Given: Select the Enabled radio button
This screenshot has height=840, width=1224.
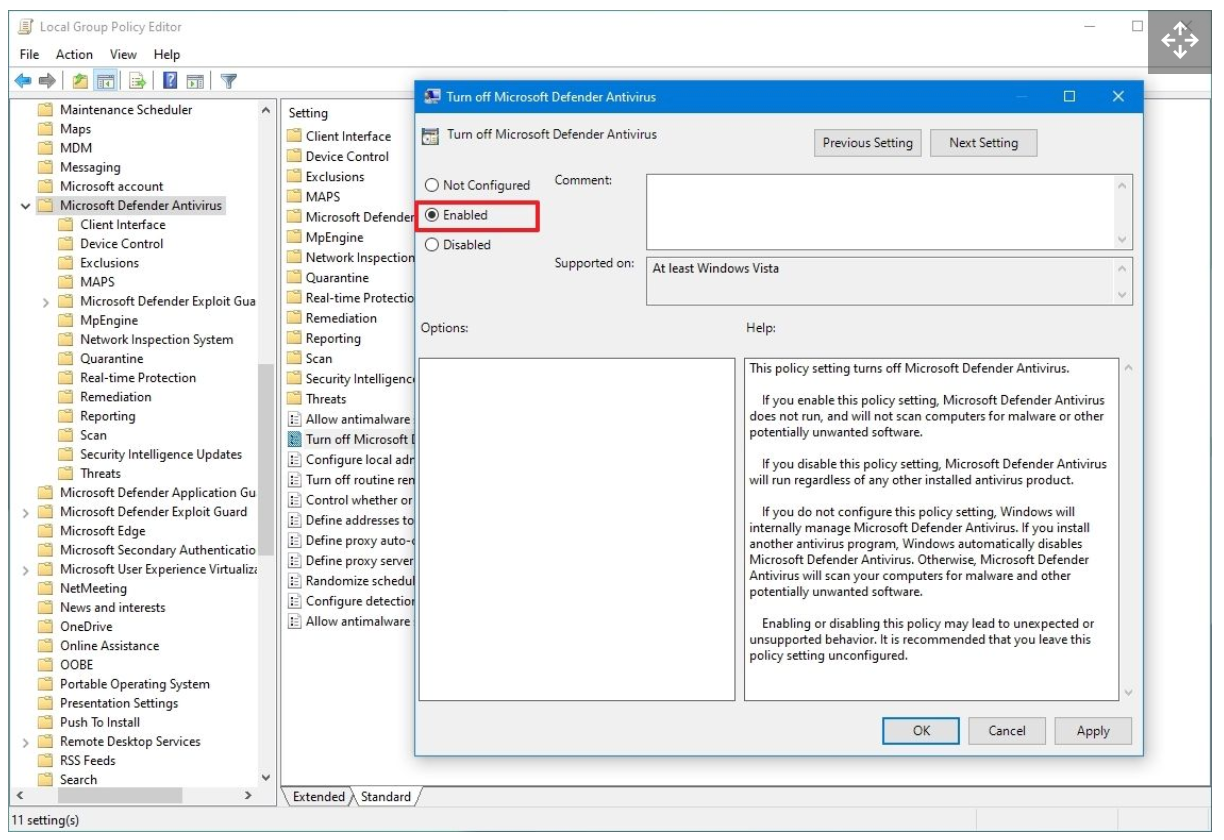Looking at the screenshot, I should 433,213.
